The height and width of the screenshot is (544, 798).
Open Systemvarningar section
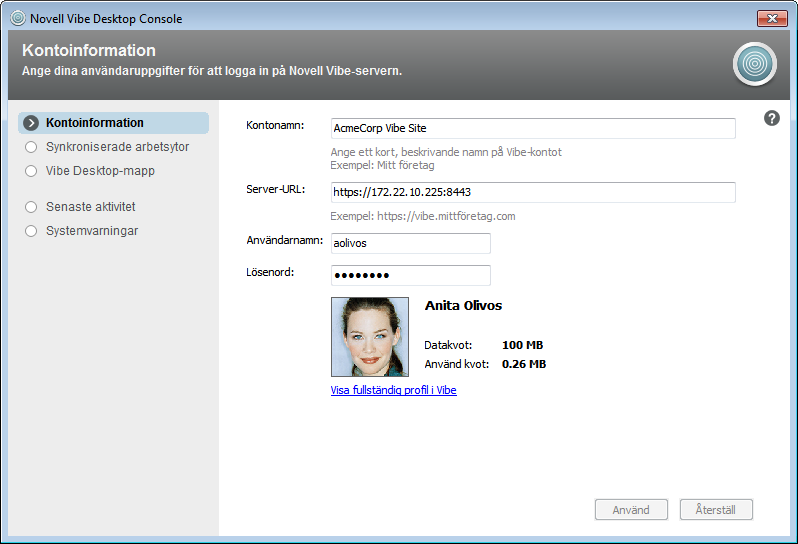pos(92,231)
